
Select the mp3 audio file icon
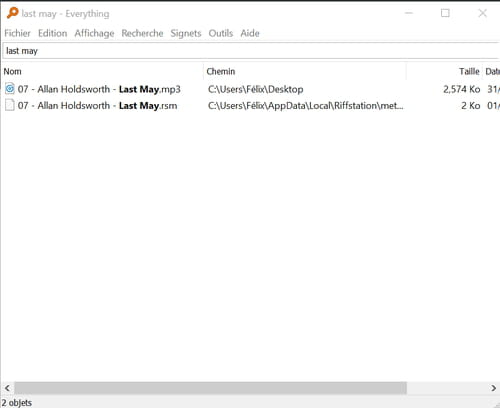(10, 89)
